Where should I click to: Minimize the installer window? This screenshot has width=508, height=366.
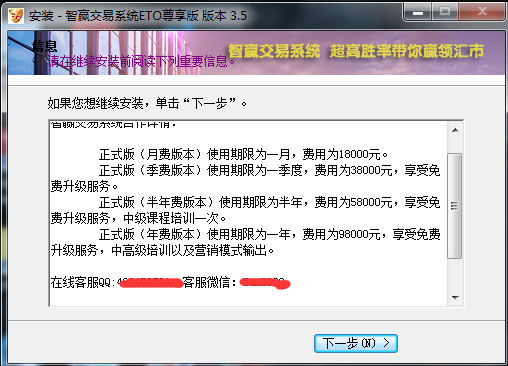coord(418,12)
